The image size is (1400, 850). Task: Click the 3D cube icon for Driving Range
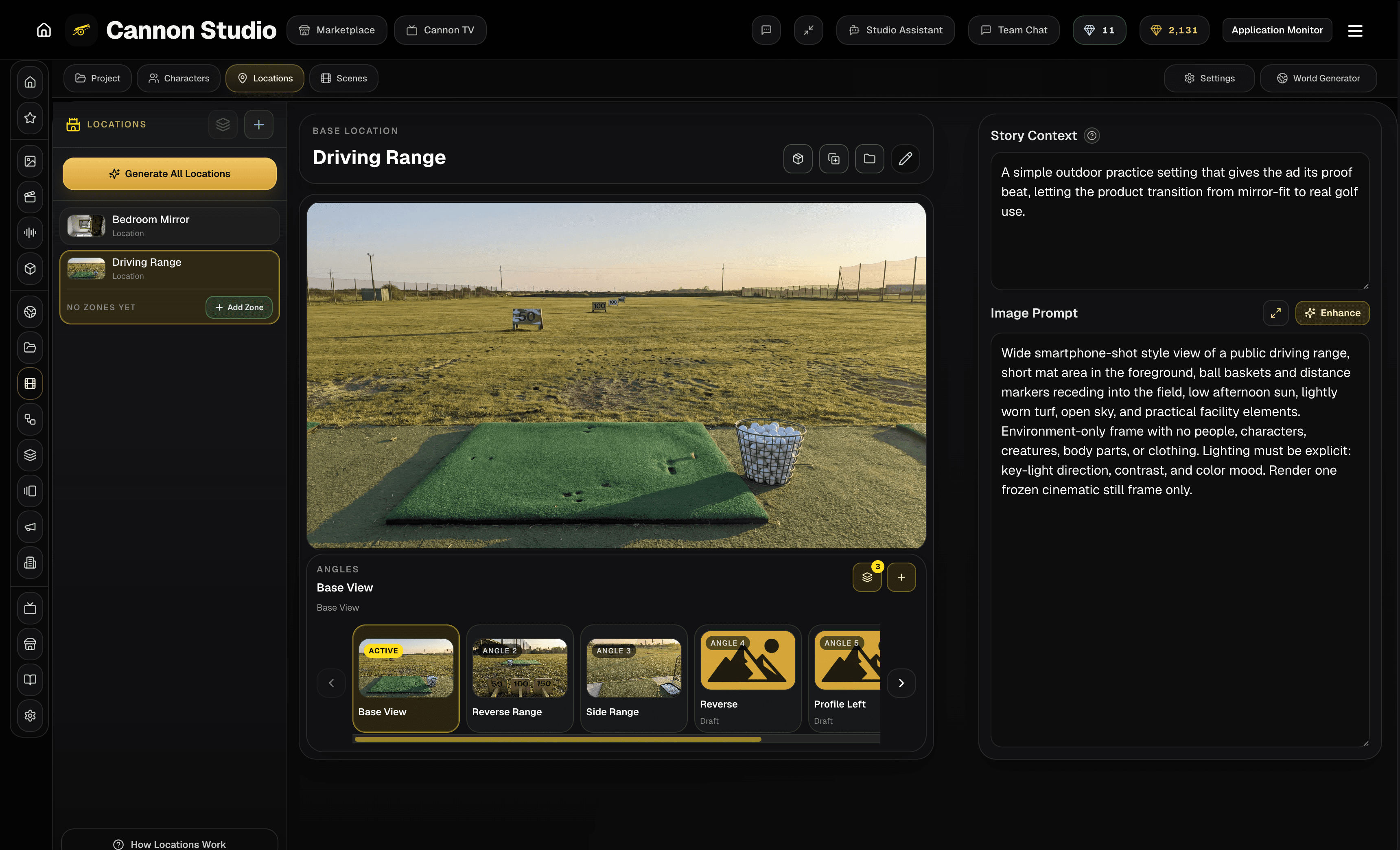(x=798, y=158)
